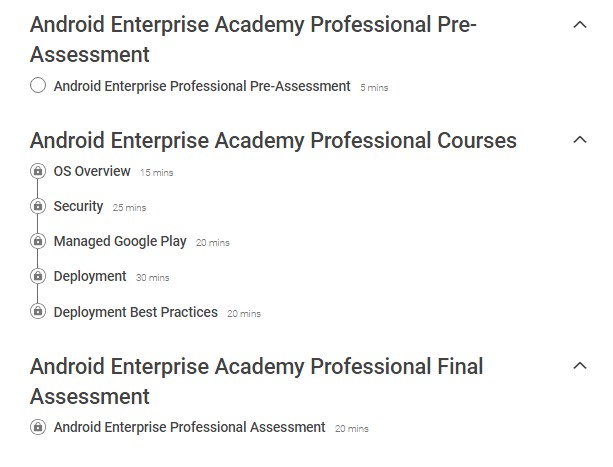Select the Pre-Assessment completion circle
This screenshot has height=467, width=613.
tap(38, 86)
